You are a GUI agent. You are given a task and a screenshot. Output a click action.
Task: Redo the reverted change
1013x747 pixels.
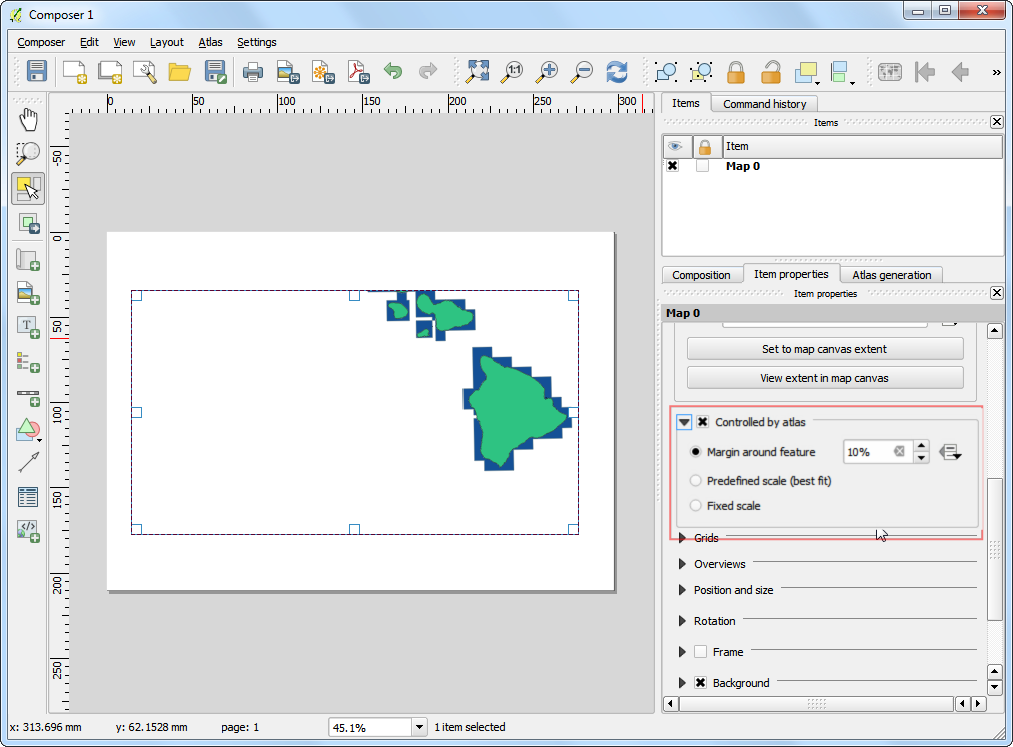click(428, 71)
